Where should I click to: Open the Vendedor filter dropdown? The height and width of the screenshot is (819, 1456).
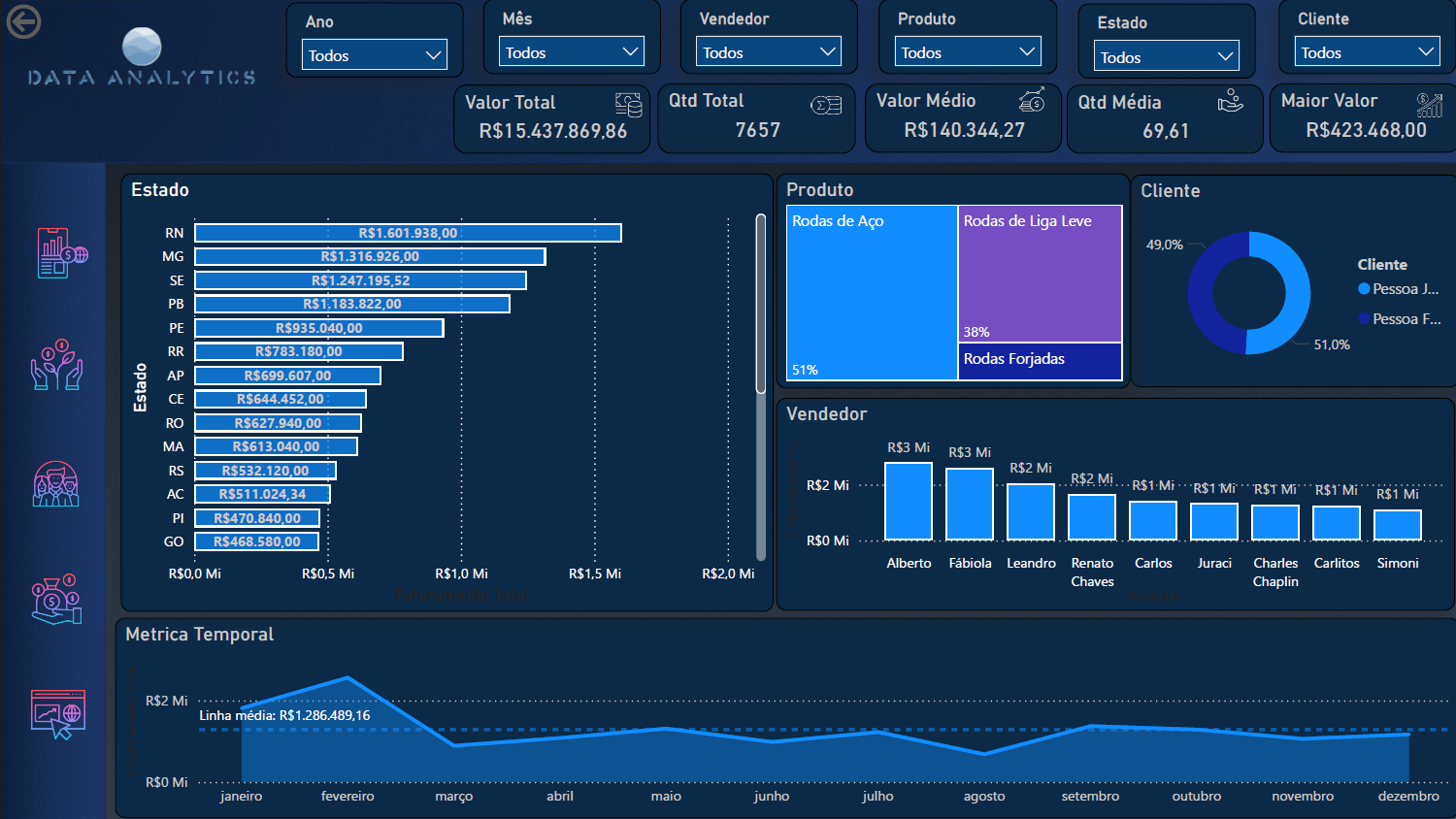(768, 52)
